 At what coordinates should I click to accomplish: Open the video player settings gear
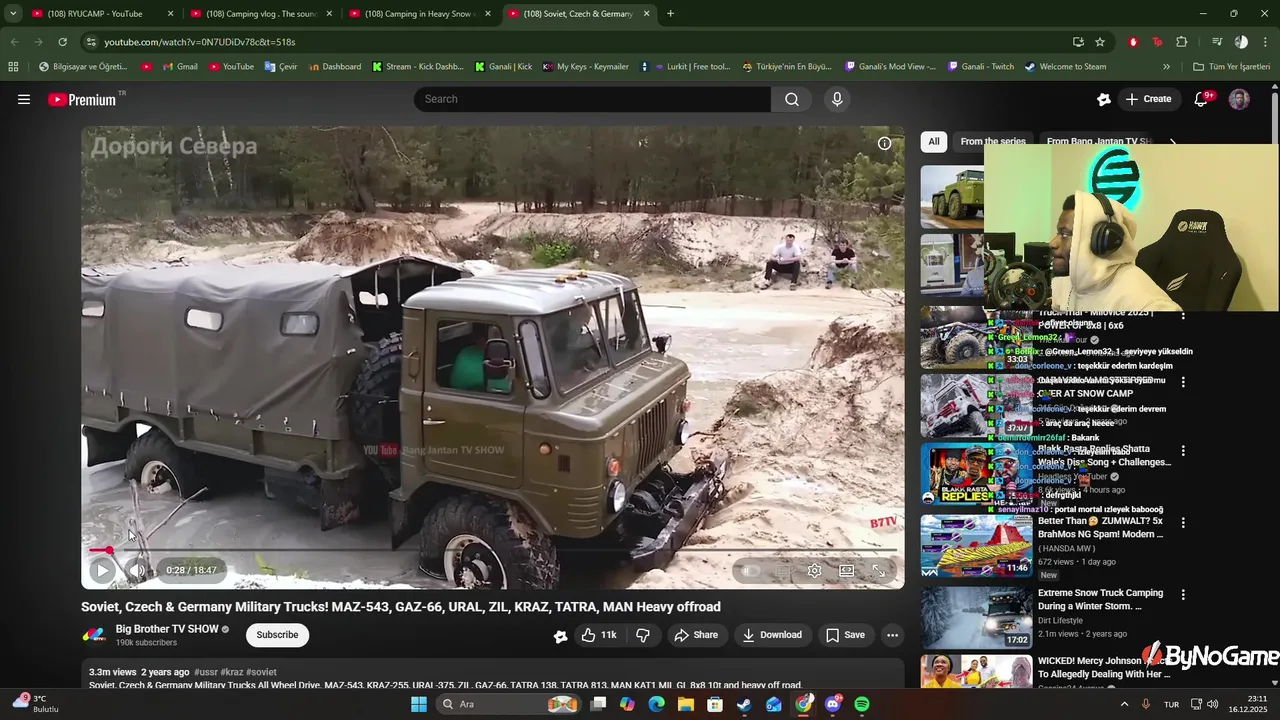point(815,570)
